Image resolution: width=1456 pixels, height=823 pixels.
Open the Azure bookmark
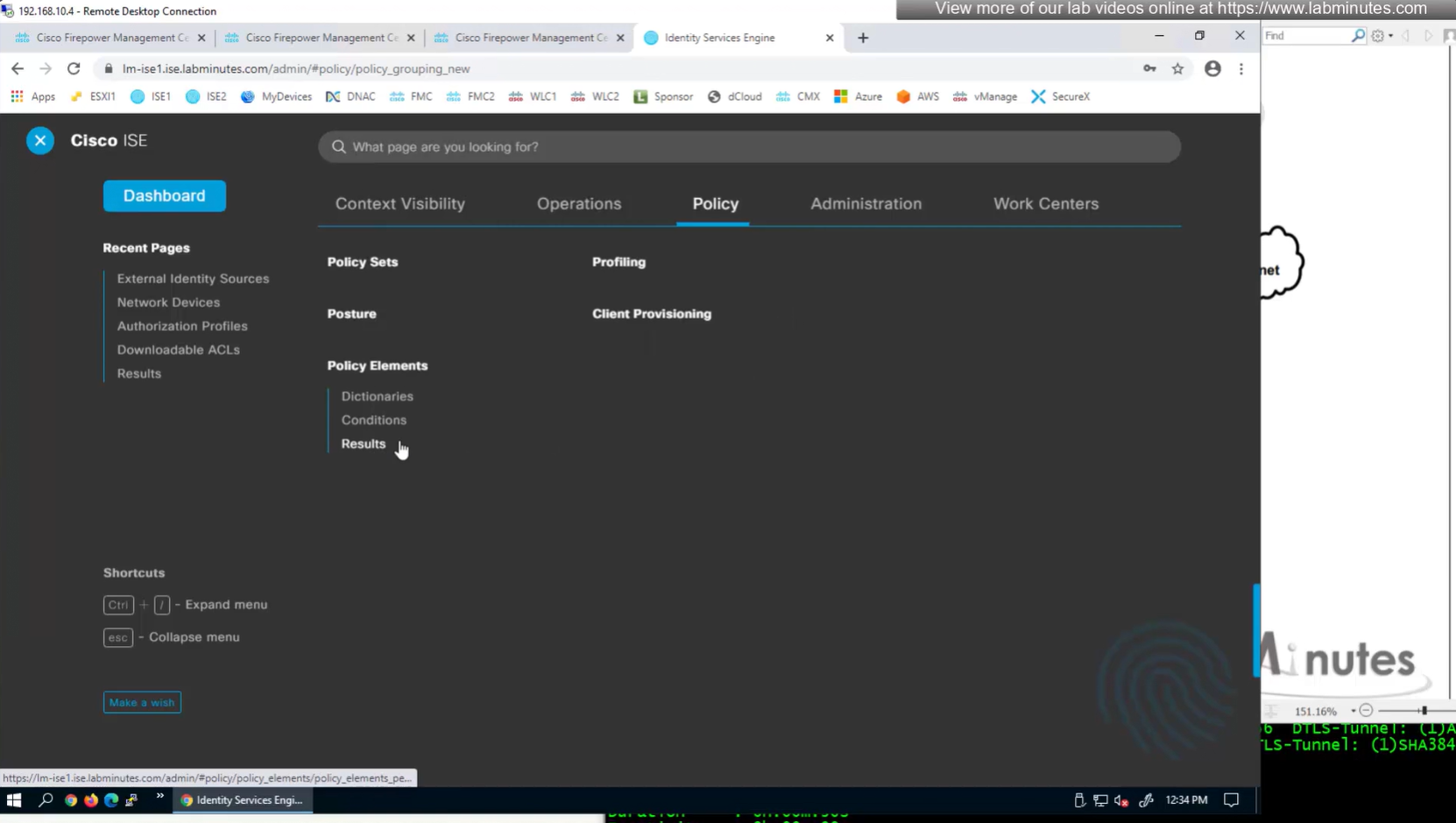click(858, 96)
